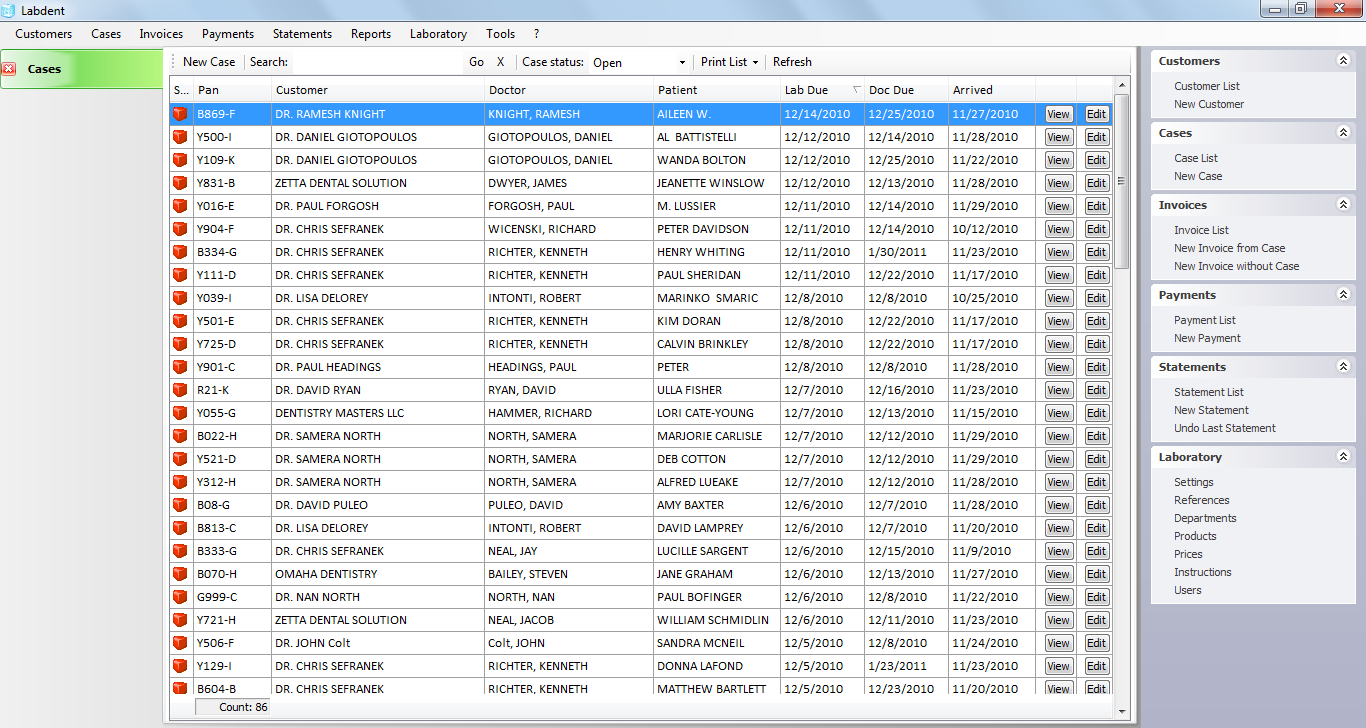Open laboratory Settings link
1366x728 pixels.
pyautogui.click(x=1194, y=482)
